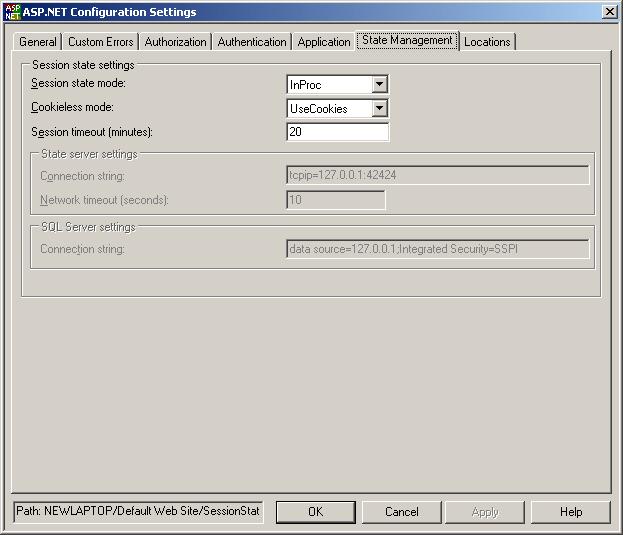The width and height of the screenshot is (623, 535).
Task: Click the 'Session state settings' group title
Action: [x=83, y=65]
